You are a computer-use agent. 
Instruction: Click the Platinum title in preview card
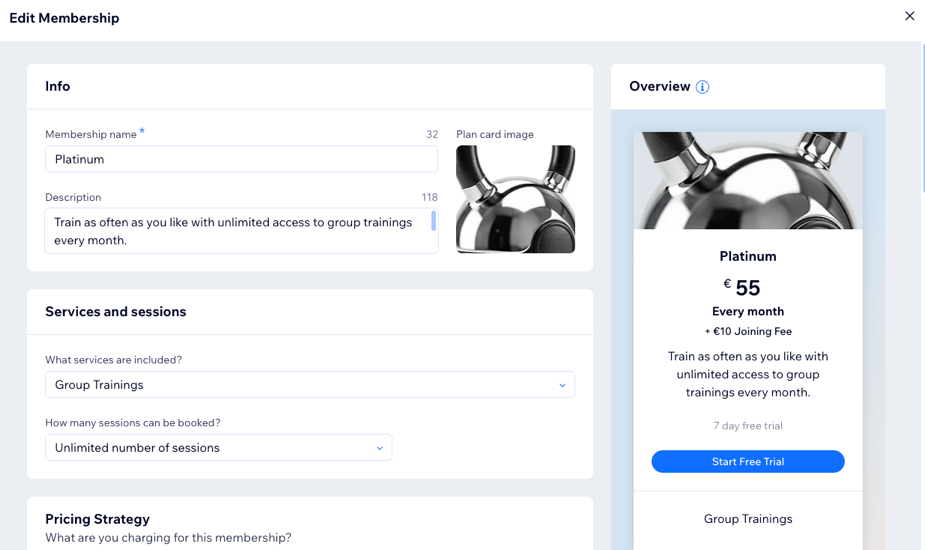pyautogui.click(x=748, y=256)
